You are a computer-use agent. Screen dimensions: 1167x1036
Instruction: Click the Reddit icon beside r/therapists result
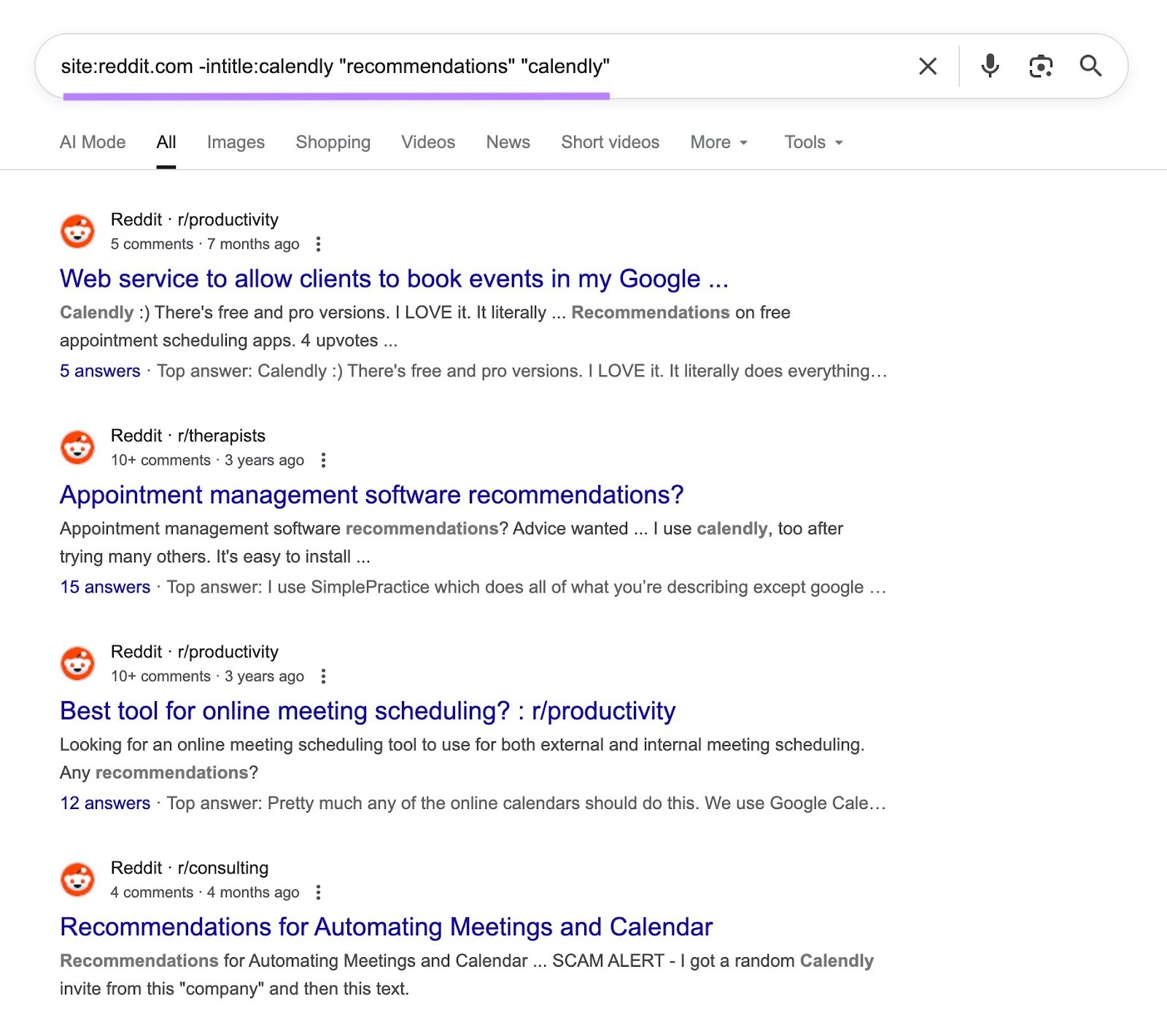[x=77, y=447]
